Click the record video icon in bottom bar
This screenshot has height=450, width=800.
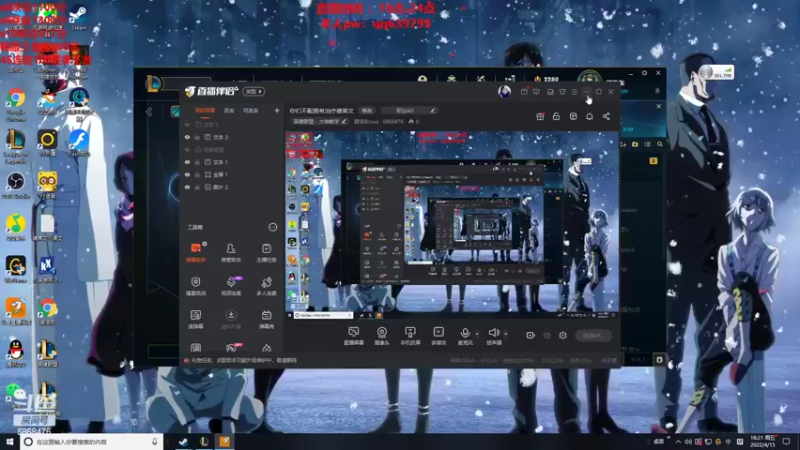pyautogui.click(x=530, y=335)
